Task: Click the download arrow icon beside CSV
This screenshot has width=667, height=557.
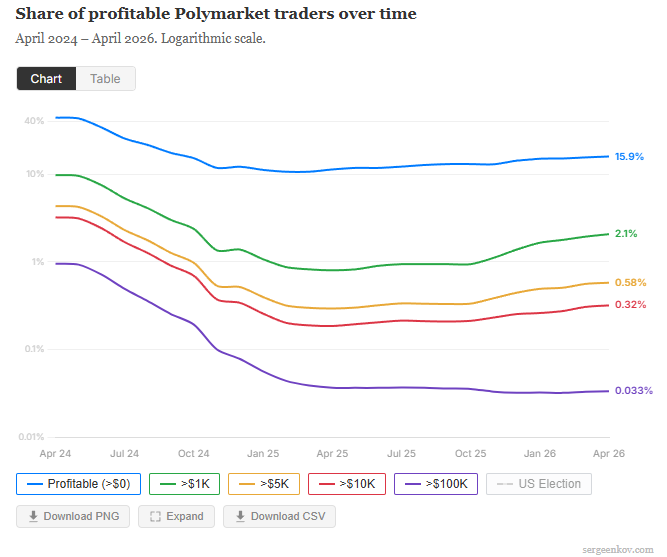Action: [240, 516]
